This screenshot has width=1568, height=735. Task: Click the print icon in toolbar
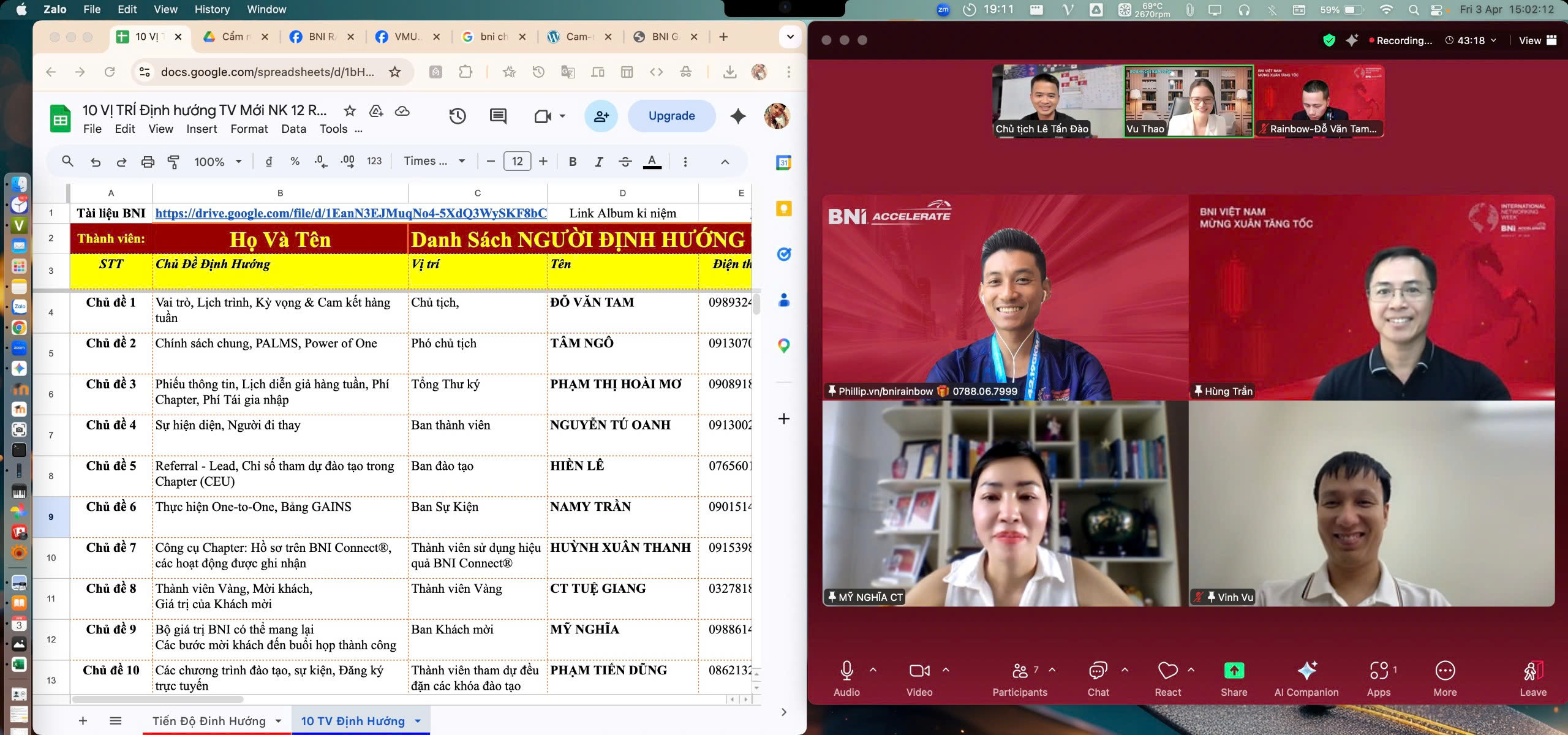point(148,162)
